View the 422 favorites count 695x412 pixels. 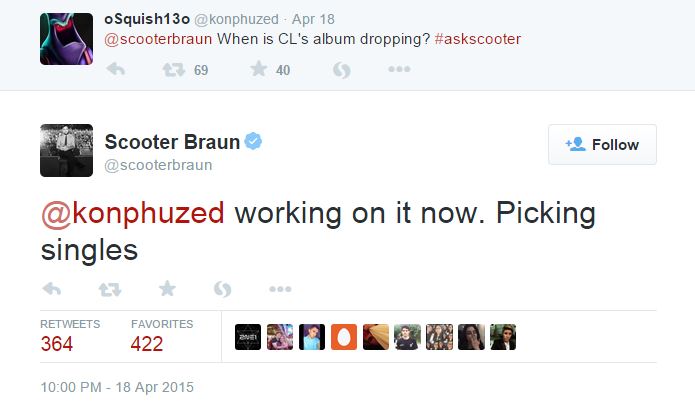pos(148,344)
